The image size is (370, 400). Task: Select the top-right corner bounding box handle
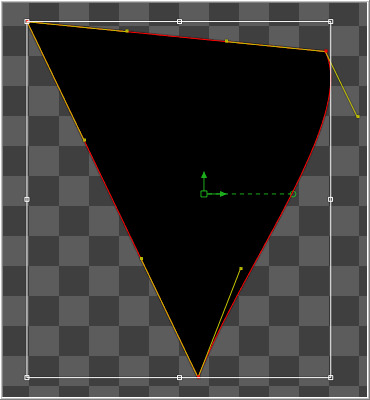pyautogui.click(x=330, y=22)
